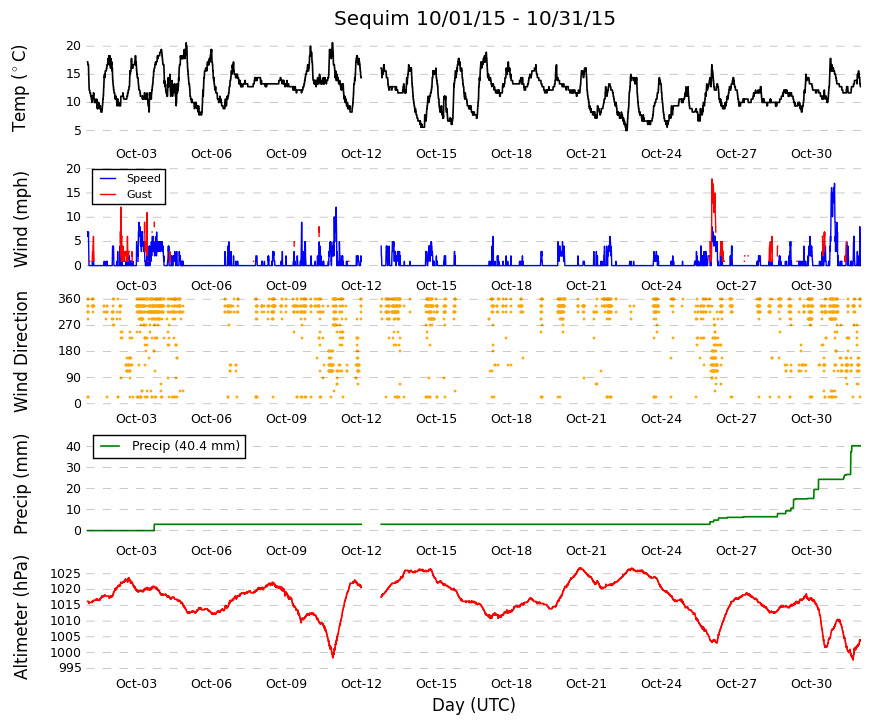
Task: Click the Temp (°C) axis label
Action: click(19, 88)
